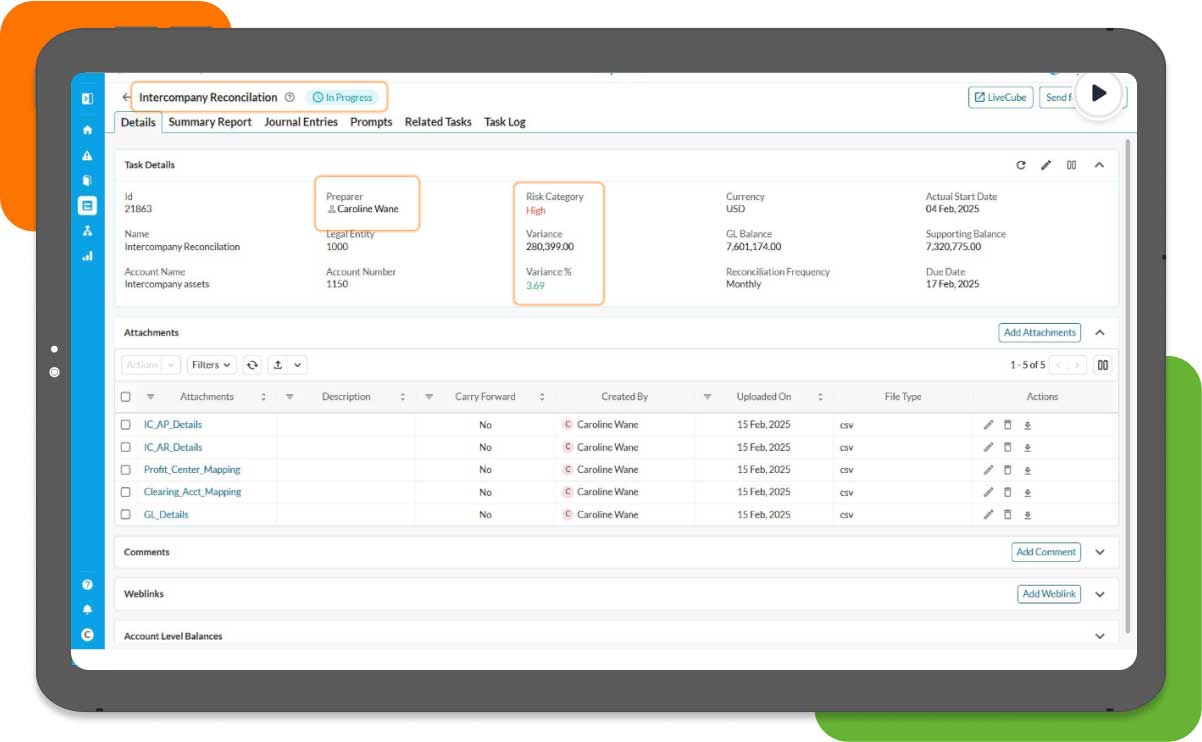Click the Add Attachments button
This screenshot has width=1202, height=742.
click(1040, 332)
